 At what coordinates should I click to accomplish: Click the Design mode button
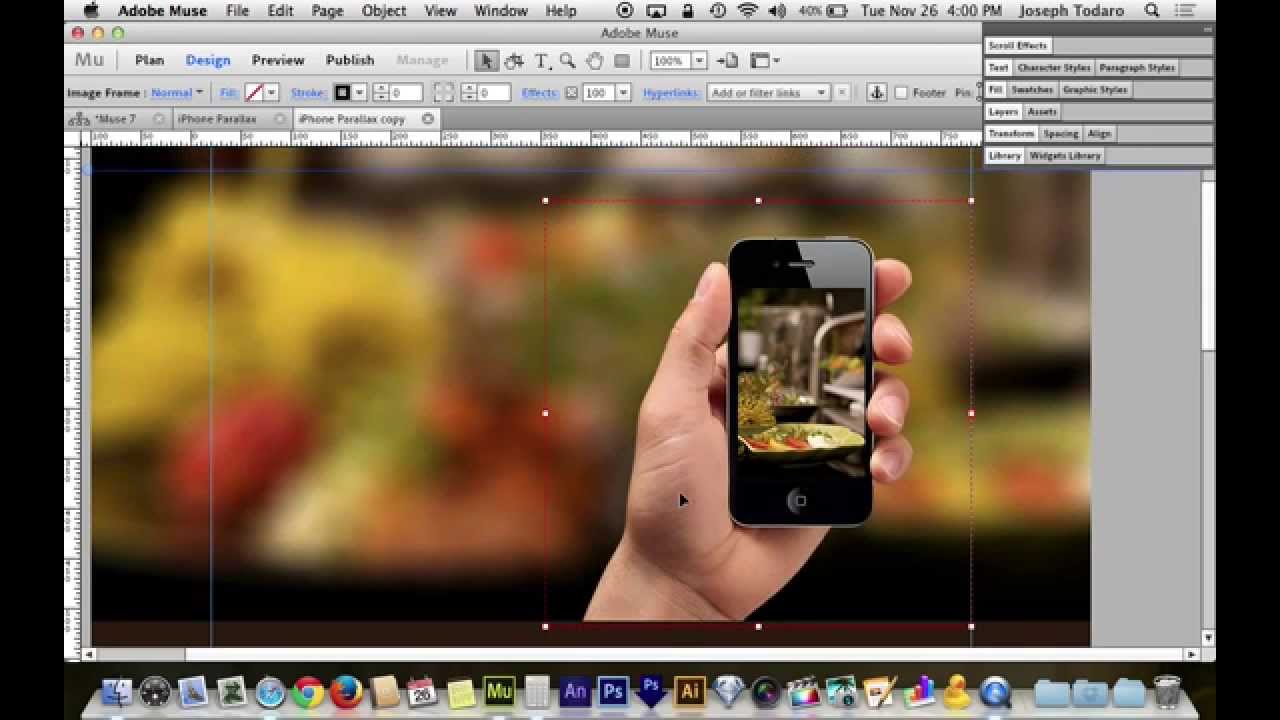[x=208, y=61]
